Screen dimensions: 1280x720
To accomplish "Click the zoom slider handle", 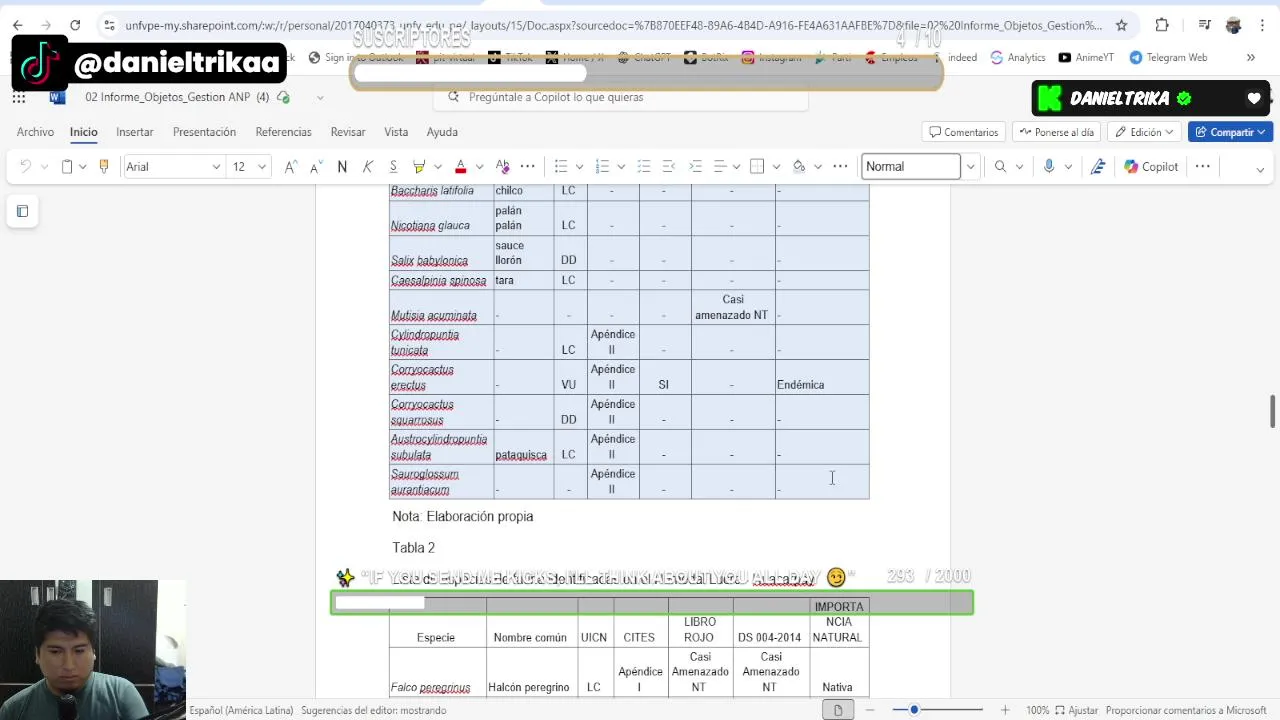I will click(x=914, y=710).
